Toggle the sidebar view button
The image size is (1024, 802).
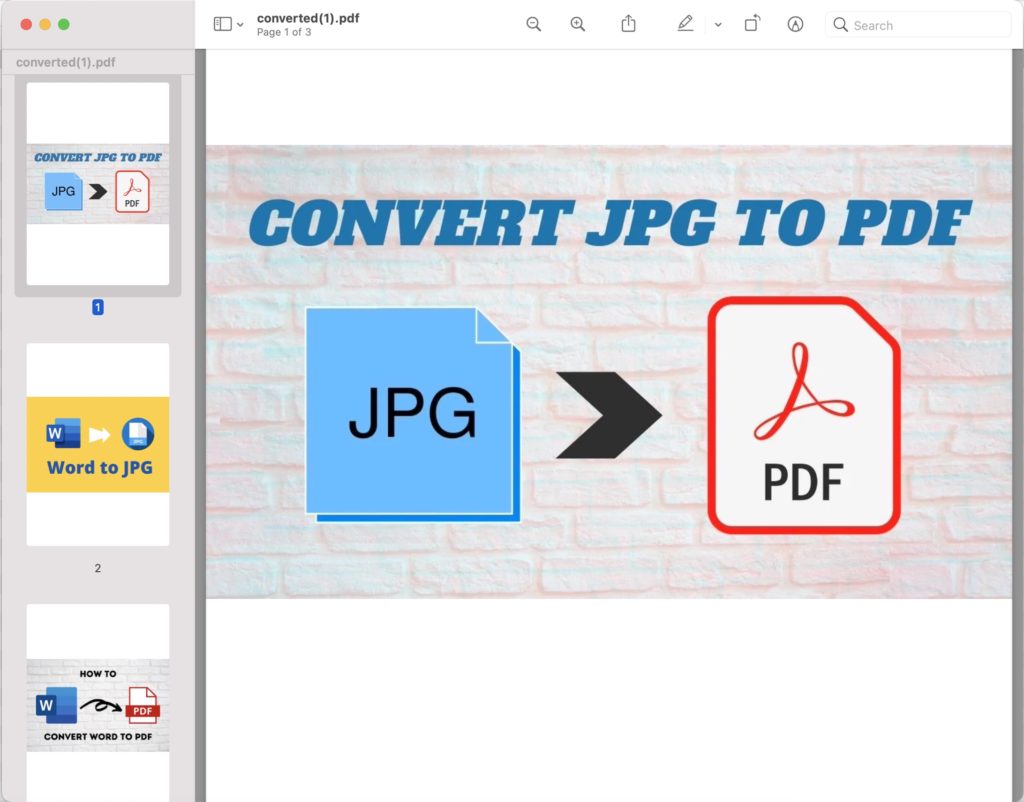point(222,25)
